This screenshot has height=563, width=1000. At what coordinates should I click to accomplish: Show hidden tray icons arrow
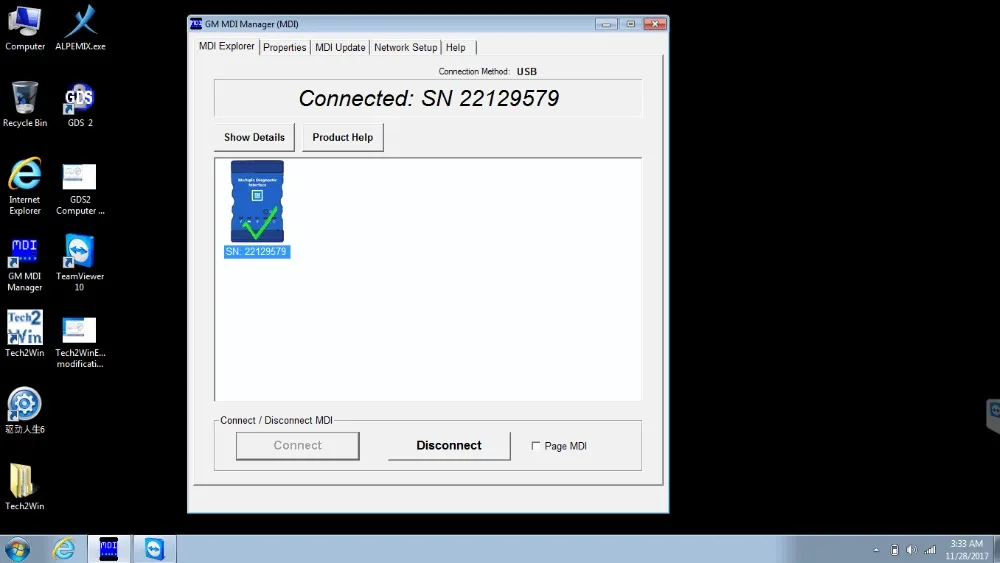(876, 550)
